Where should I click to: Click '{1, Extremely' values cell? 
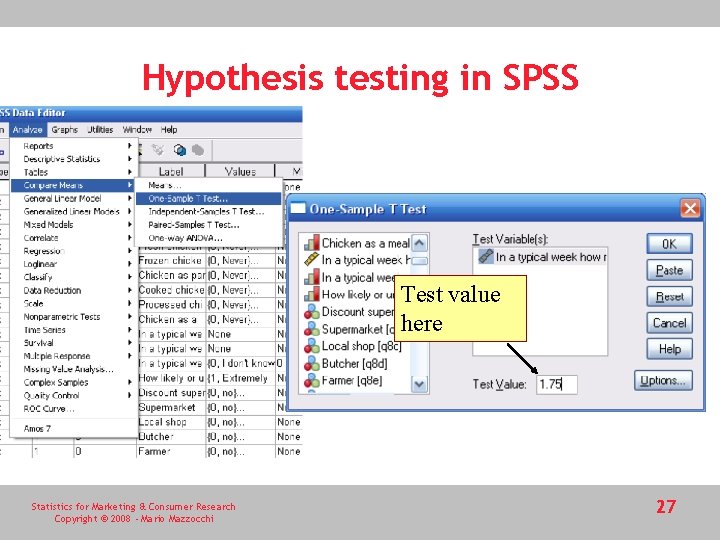click(240, 378)
